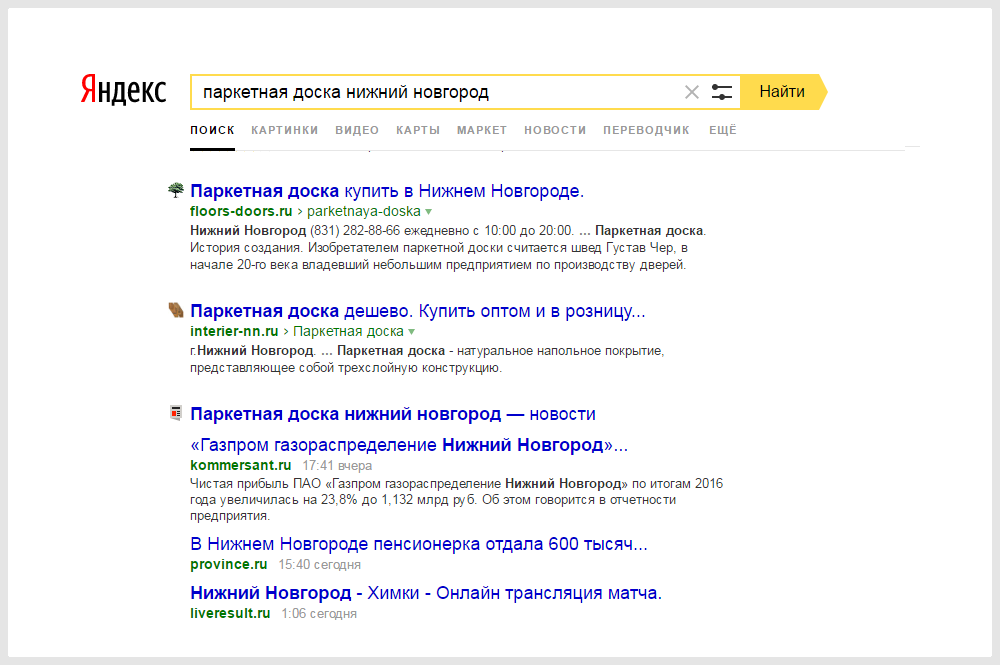Click snippet 'Чистая прибыль ПАО «Газпром'
The width and height of the screenshot is (1000, 665).
point(286,484)
